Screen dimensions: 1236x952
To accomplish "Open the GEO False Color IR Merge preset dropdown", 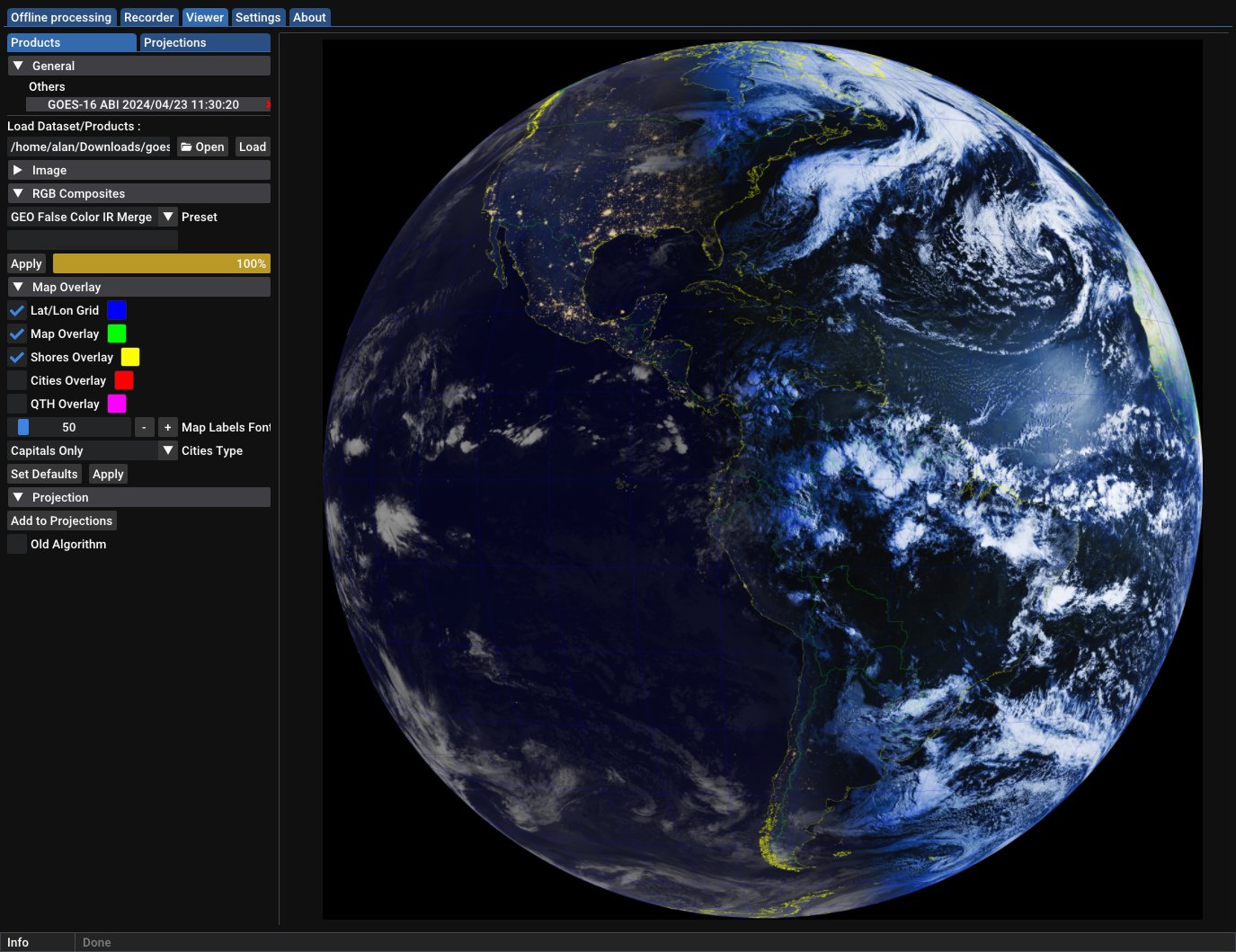I will [93, 217].
